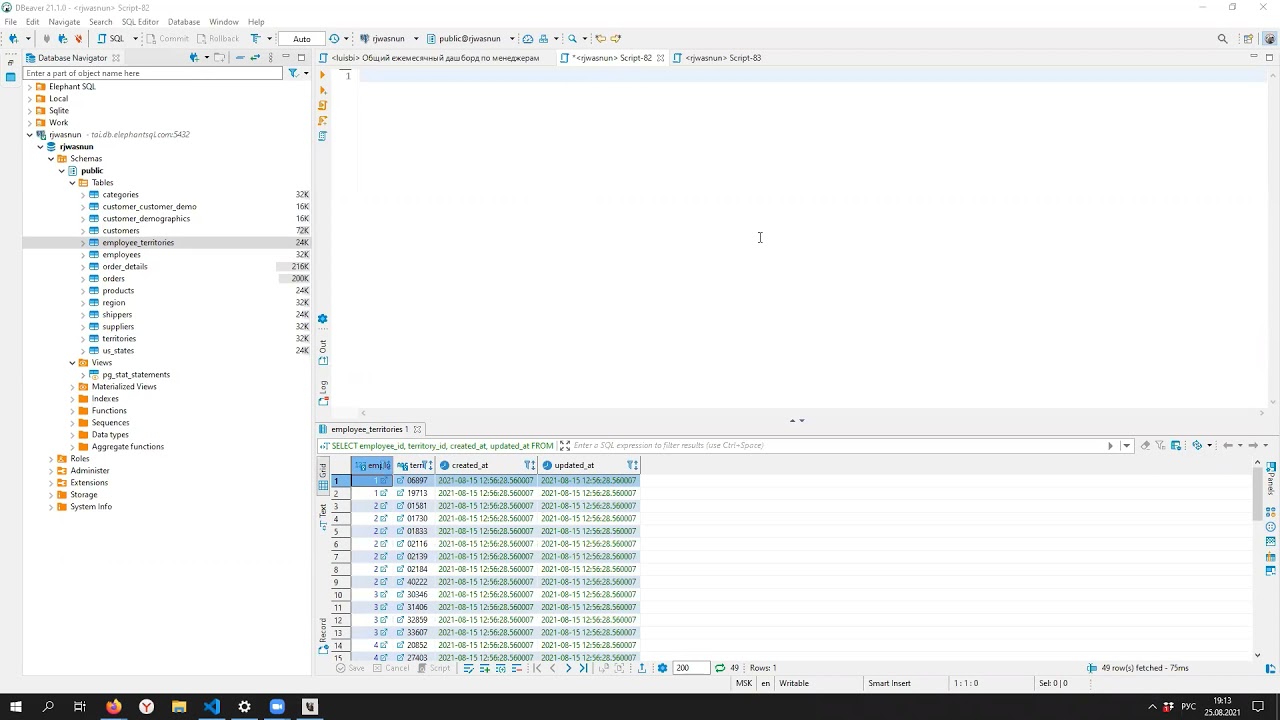Click Add row icon in results toolbar

click(485, 668)
